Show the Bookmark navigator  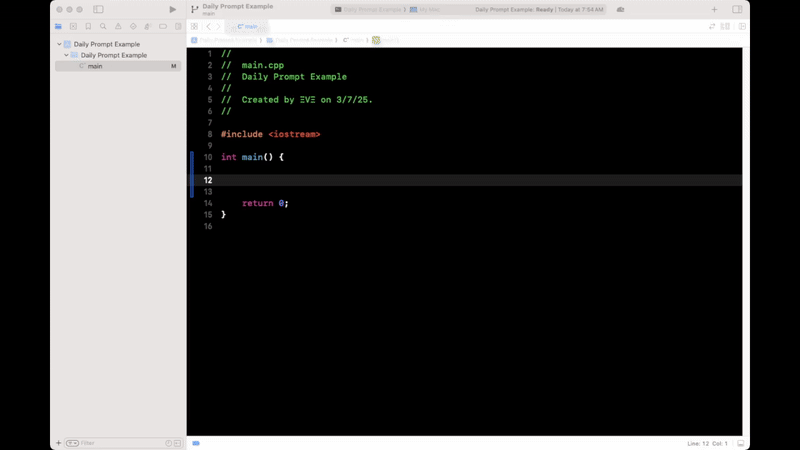pyautogui.click(x=88, y=27)
